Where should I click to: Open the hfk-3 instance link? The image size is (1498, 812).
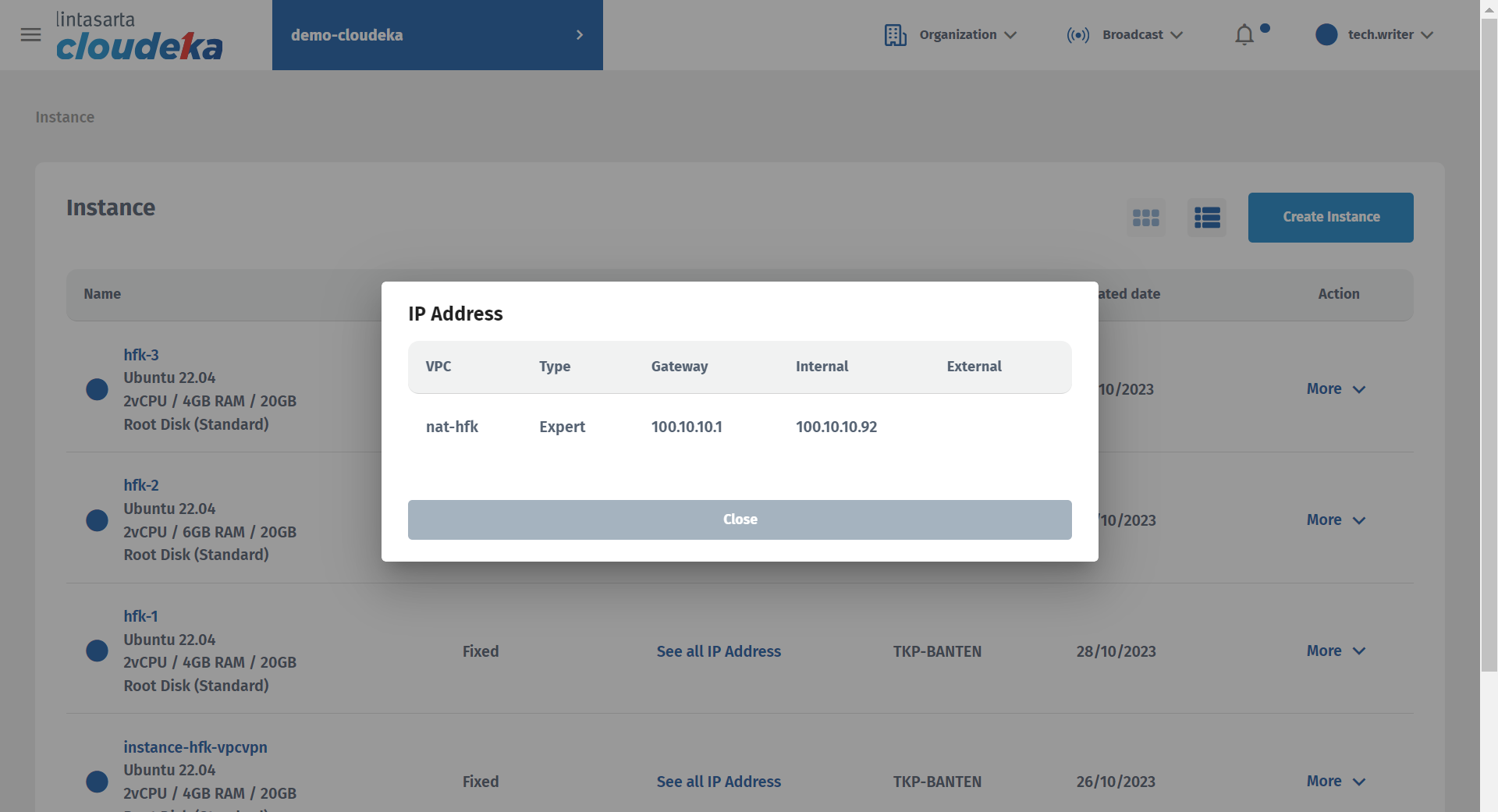pos(141,355)
